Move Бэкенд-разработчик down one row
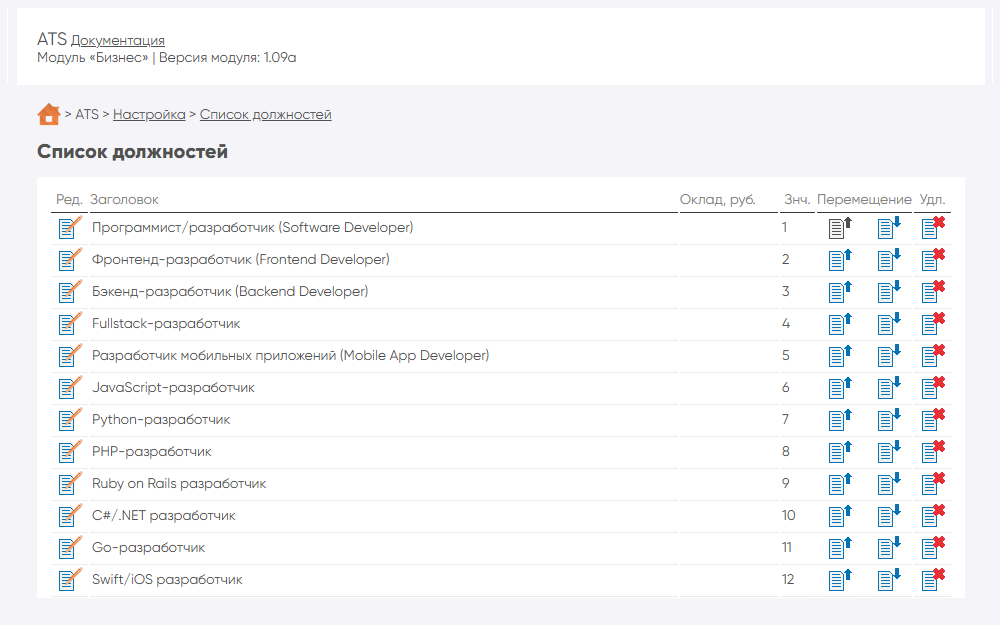This screenshot has height=625, width=1000. (888, 292)
